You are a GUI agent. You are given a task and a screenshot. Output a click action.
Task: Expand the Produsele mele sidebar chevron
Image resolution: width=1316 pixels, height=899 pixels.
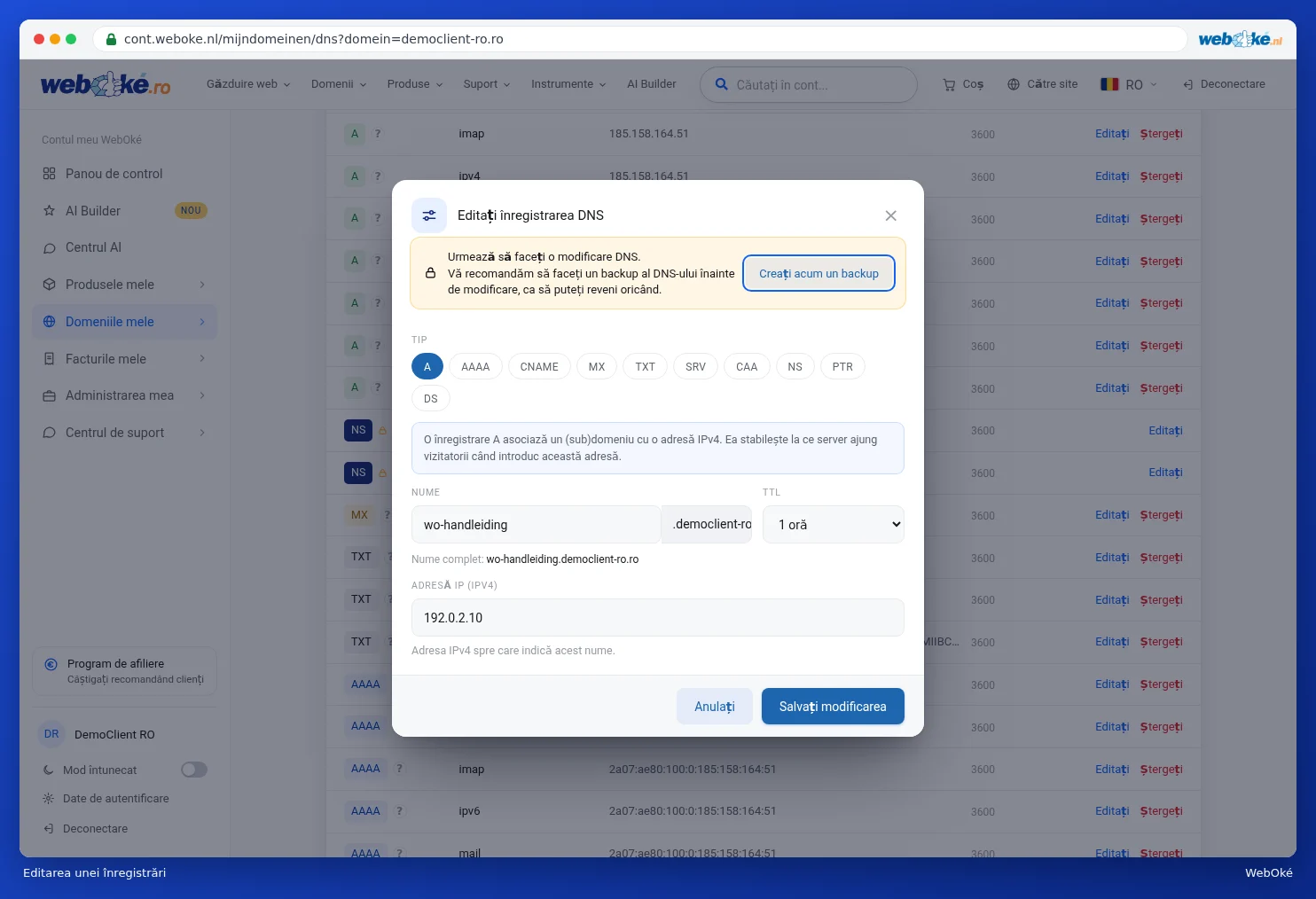point(202,285)
